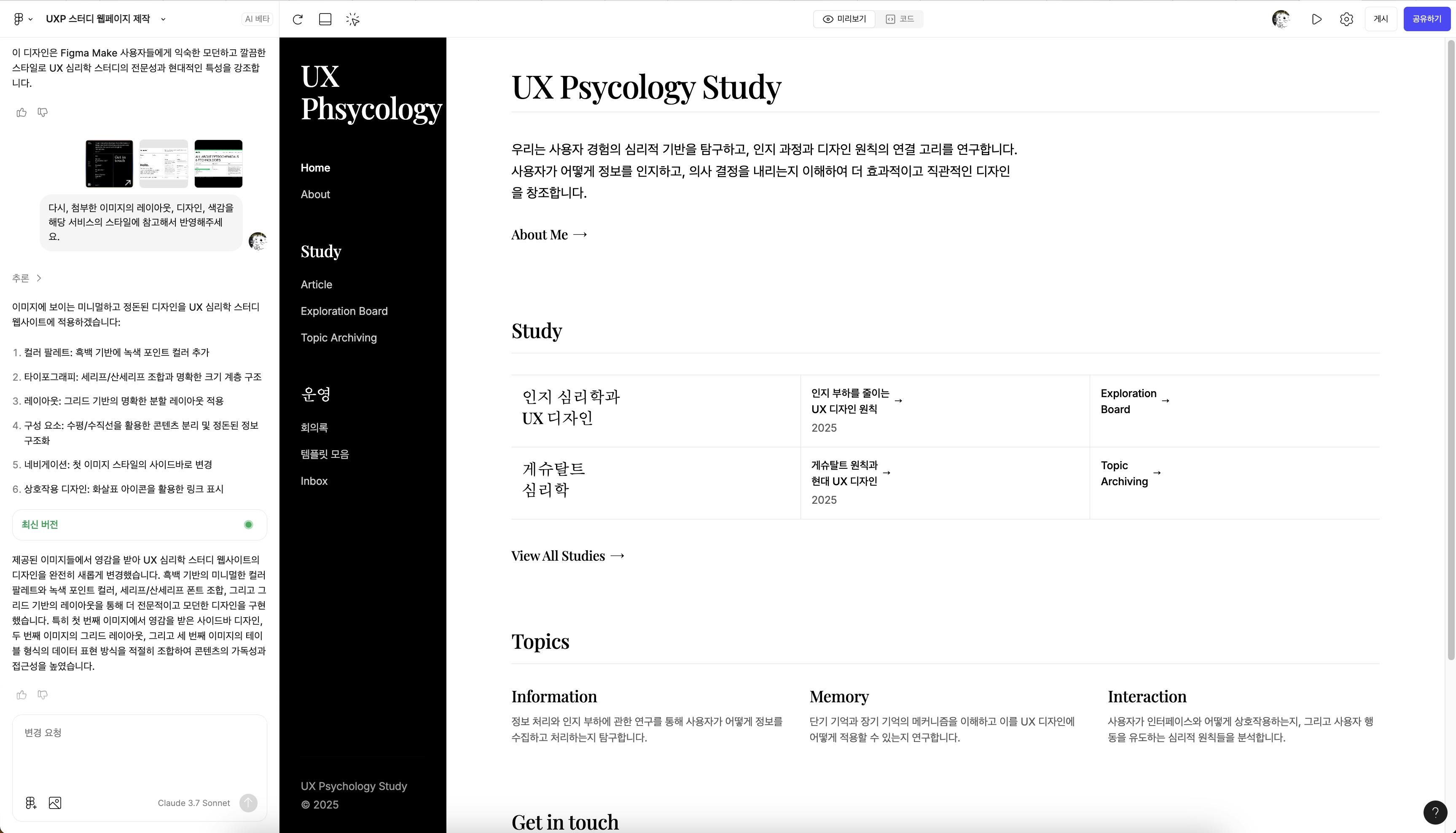The height and width of the screenshot is (833, 1456).
Task: Click the attach image icon in prompt box
Action: click(x=55, y=803)
